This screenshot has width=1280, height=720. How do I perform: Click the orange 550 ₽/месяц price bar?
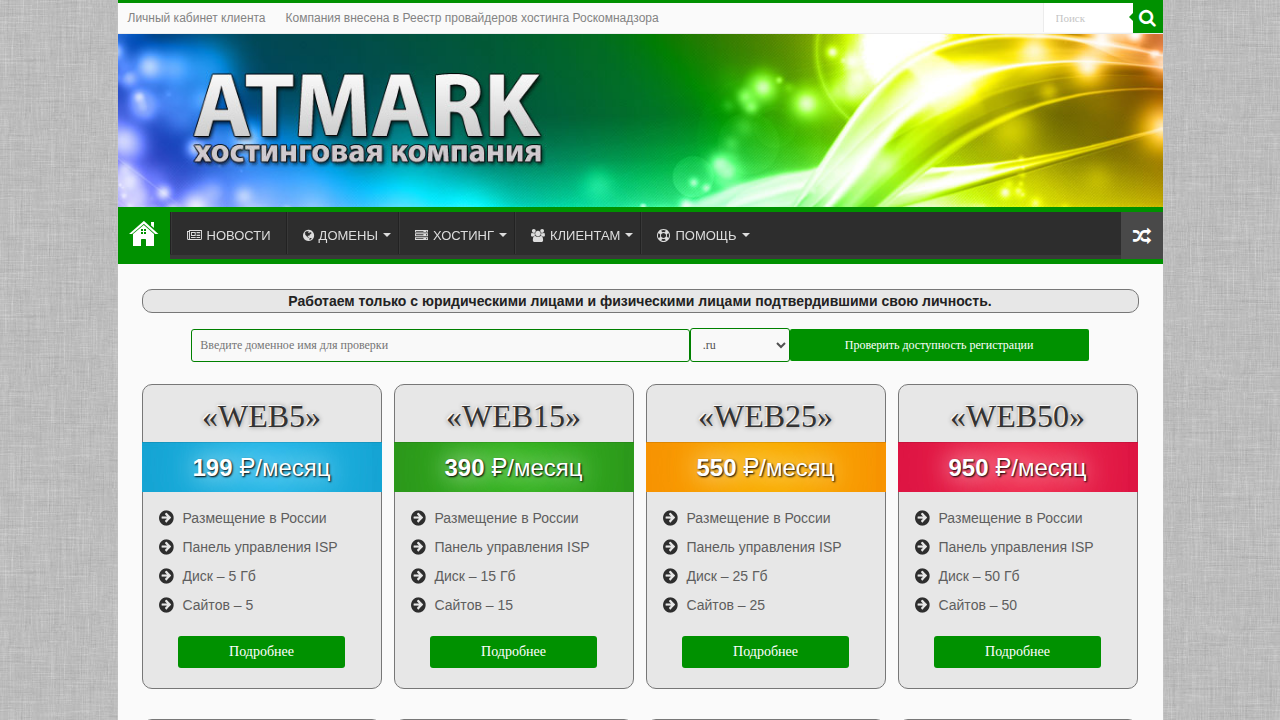tap(765, 467)
